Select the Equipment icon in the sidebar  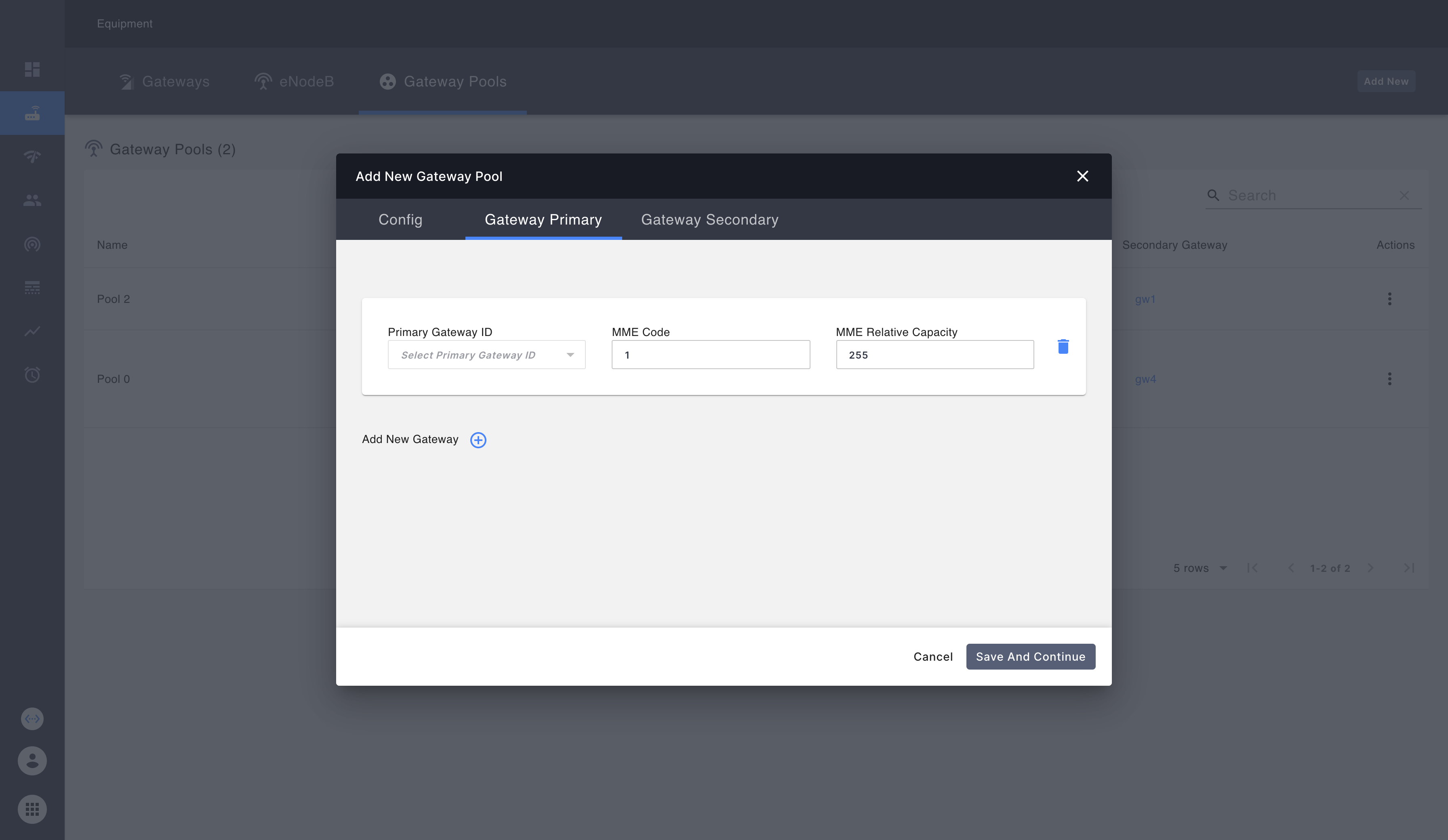tap(32, 113)
